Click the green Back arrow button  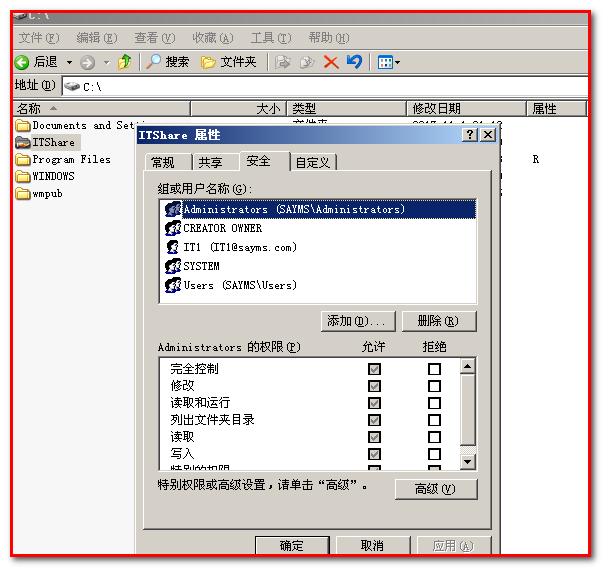point(21,62)
